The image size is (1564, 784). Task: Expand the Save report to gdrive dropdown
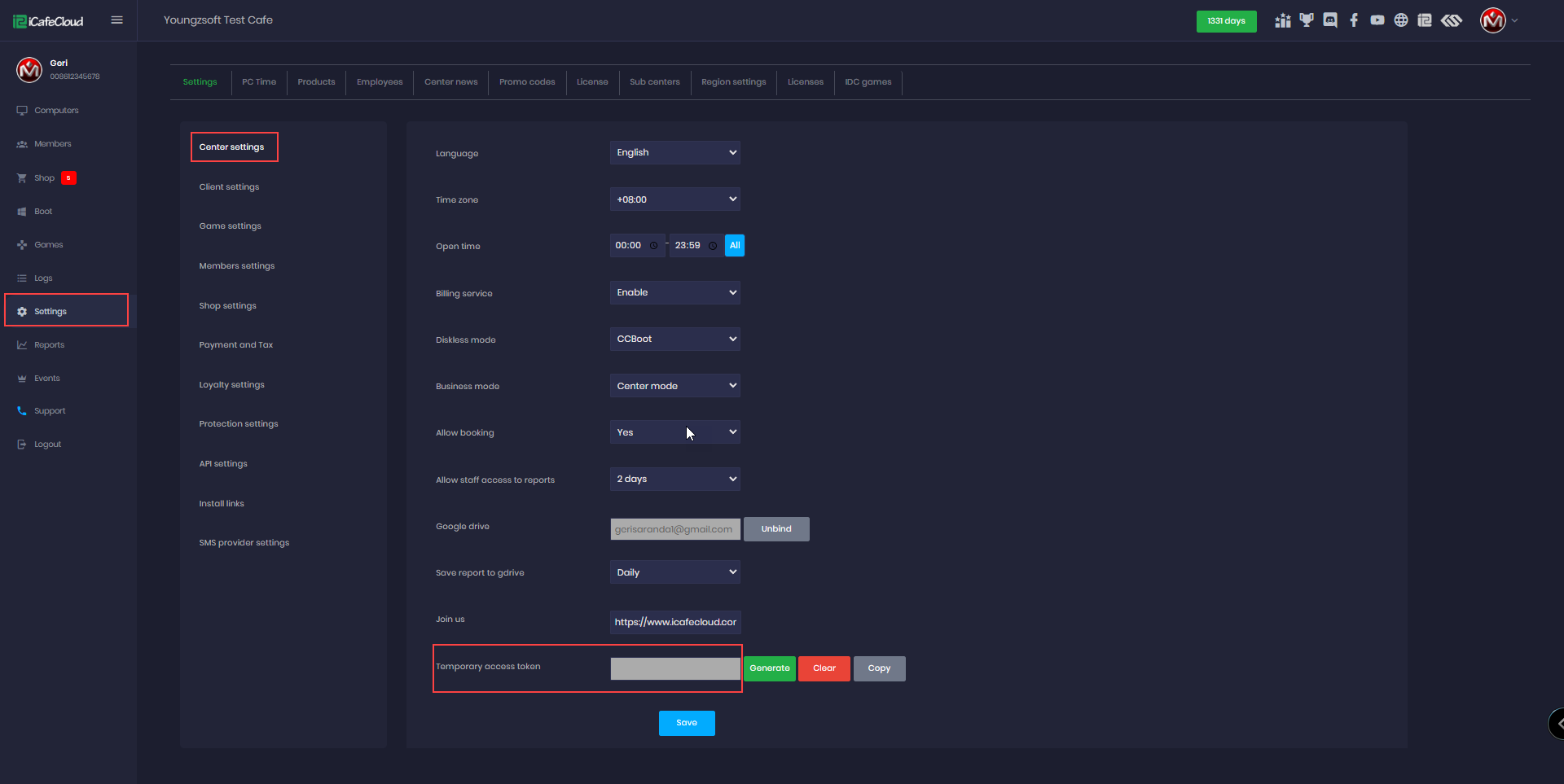674,572
